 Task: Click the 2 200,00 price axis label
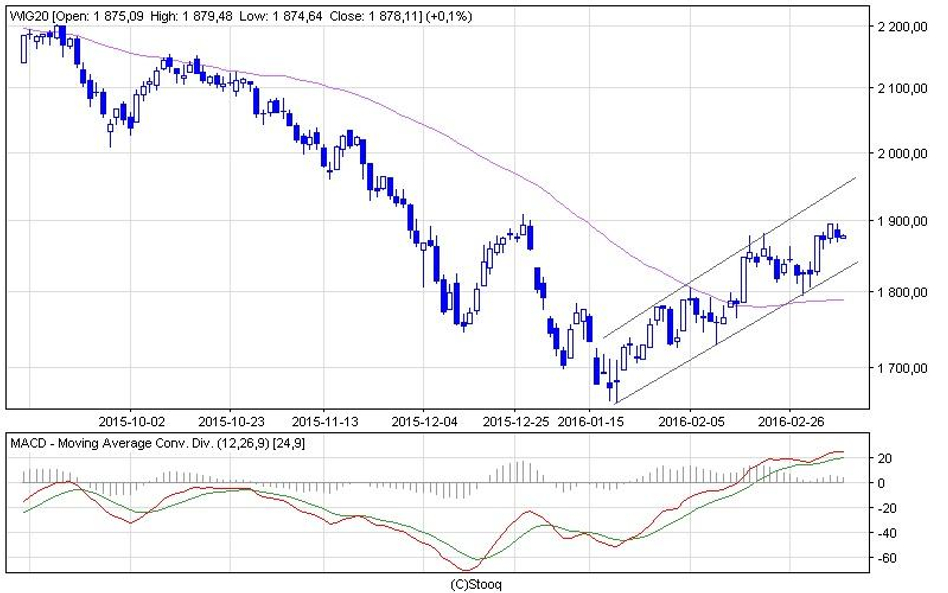coord(904,26)
